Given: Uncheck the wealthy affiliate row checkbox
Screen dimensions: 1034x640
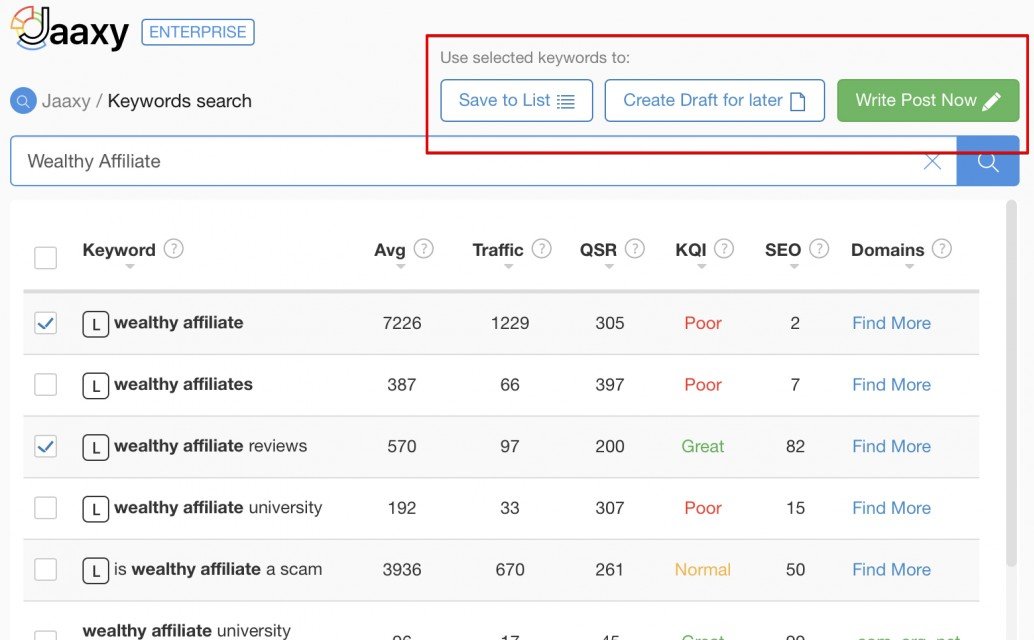Looking at the screenshot, I should 46,323.
